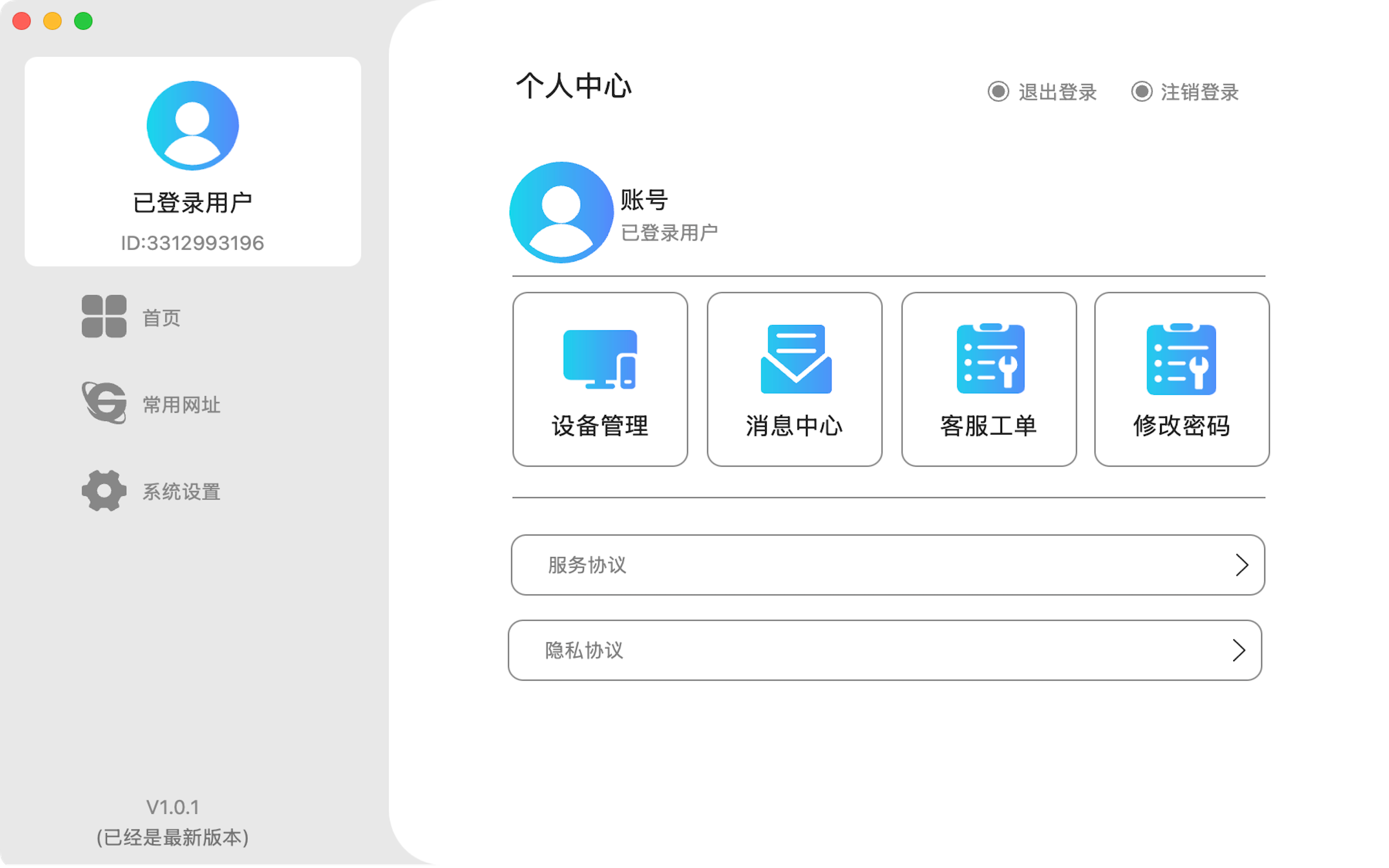Click the 个人中心 page title
1389x868 pixels.
(574, 86)
